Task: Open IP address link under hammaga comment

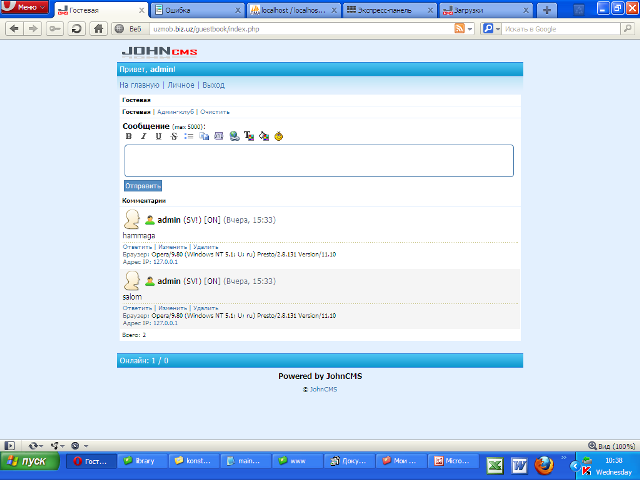Action: click(165, 262)
